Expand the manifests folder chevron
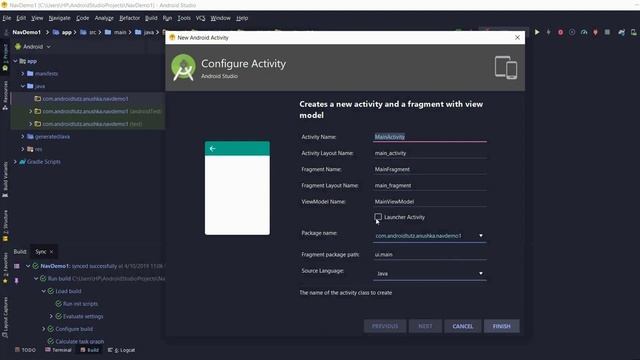640x360 pixels. click(x=23, y=73)
